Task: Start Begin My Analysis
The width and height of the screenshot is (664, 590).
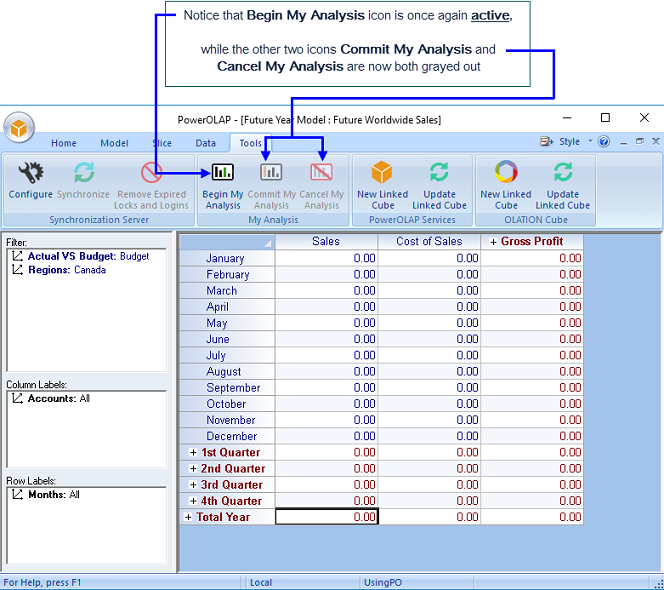Action: click(223, 186)
